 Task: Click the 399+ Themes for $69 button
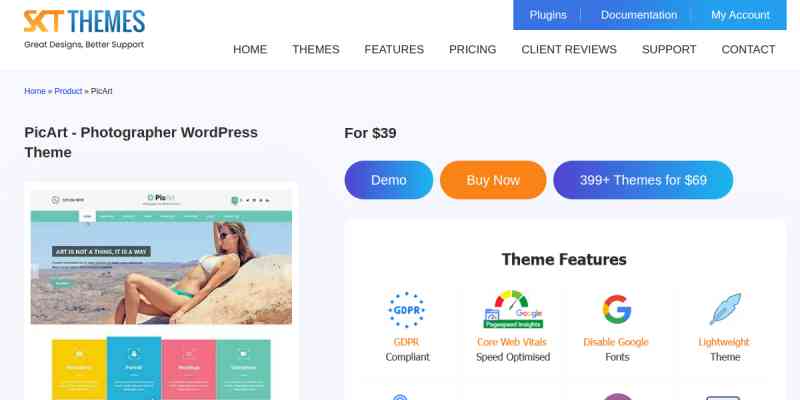tap(643, 180)
